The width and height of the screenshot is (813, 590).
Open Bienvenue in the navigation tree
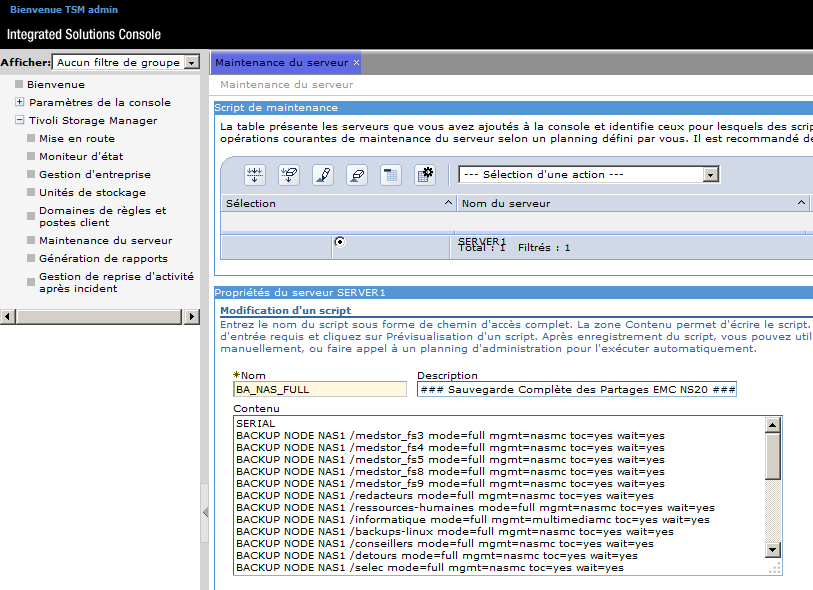(56, 85)
